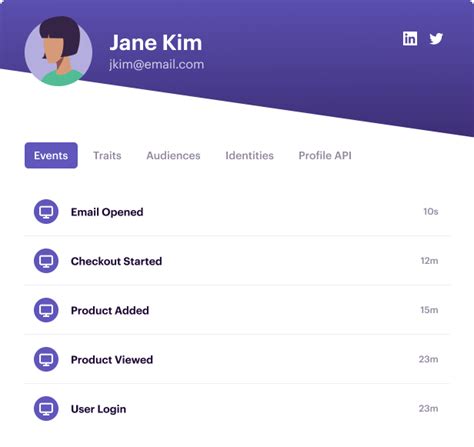The height and width of the screenshot is (447, 474).
Task: Go to the Profile API tab
Action: coord(325,155)
